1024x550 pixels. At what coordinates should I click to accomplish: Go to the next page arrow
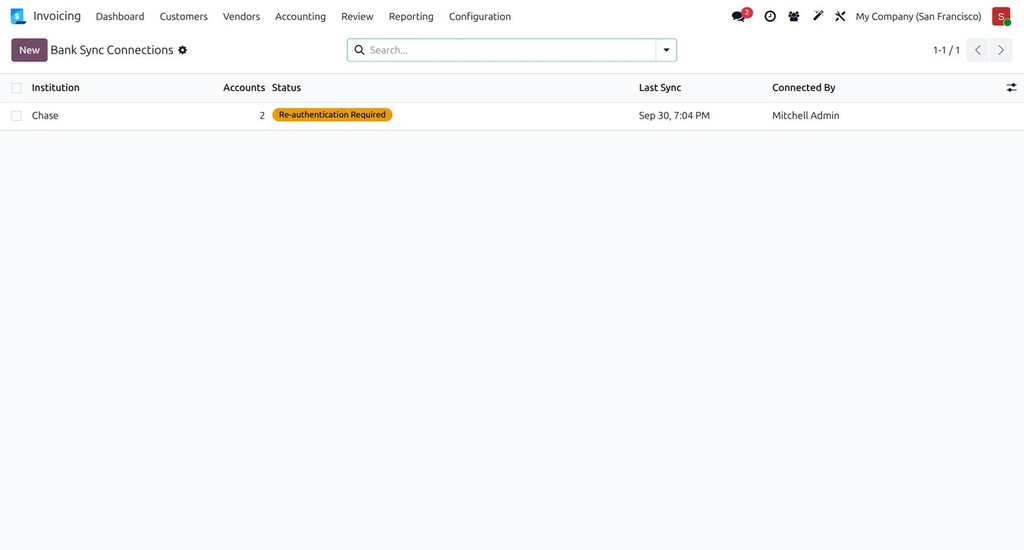tap(1000, 50)
